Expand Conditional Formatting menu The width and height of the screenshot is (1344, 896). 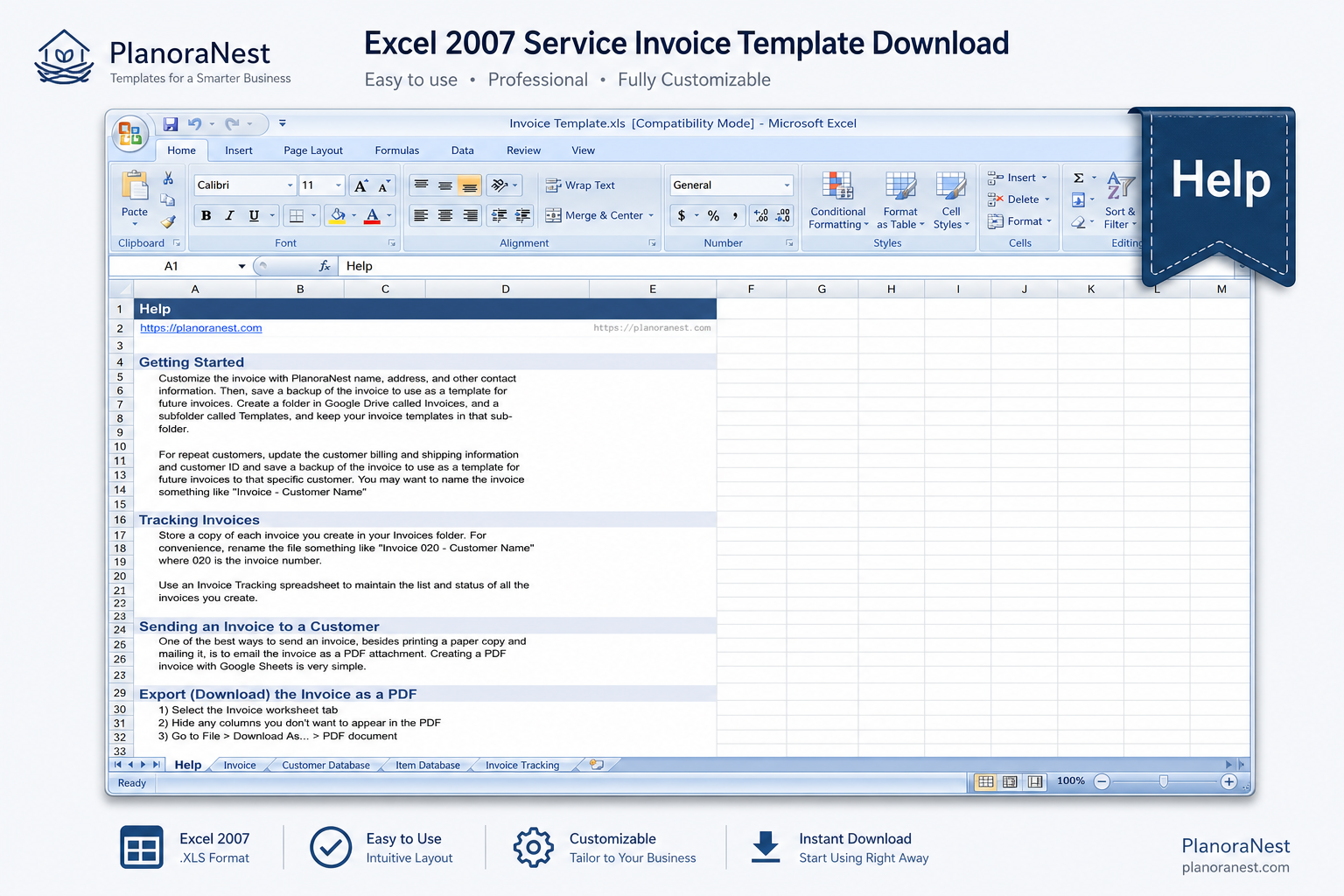coord(838,199)
